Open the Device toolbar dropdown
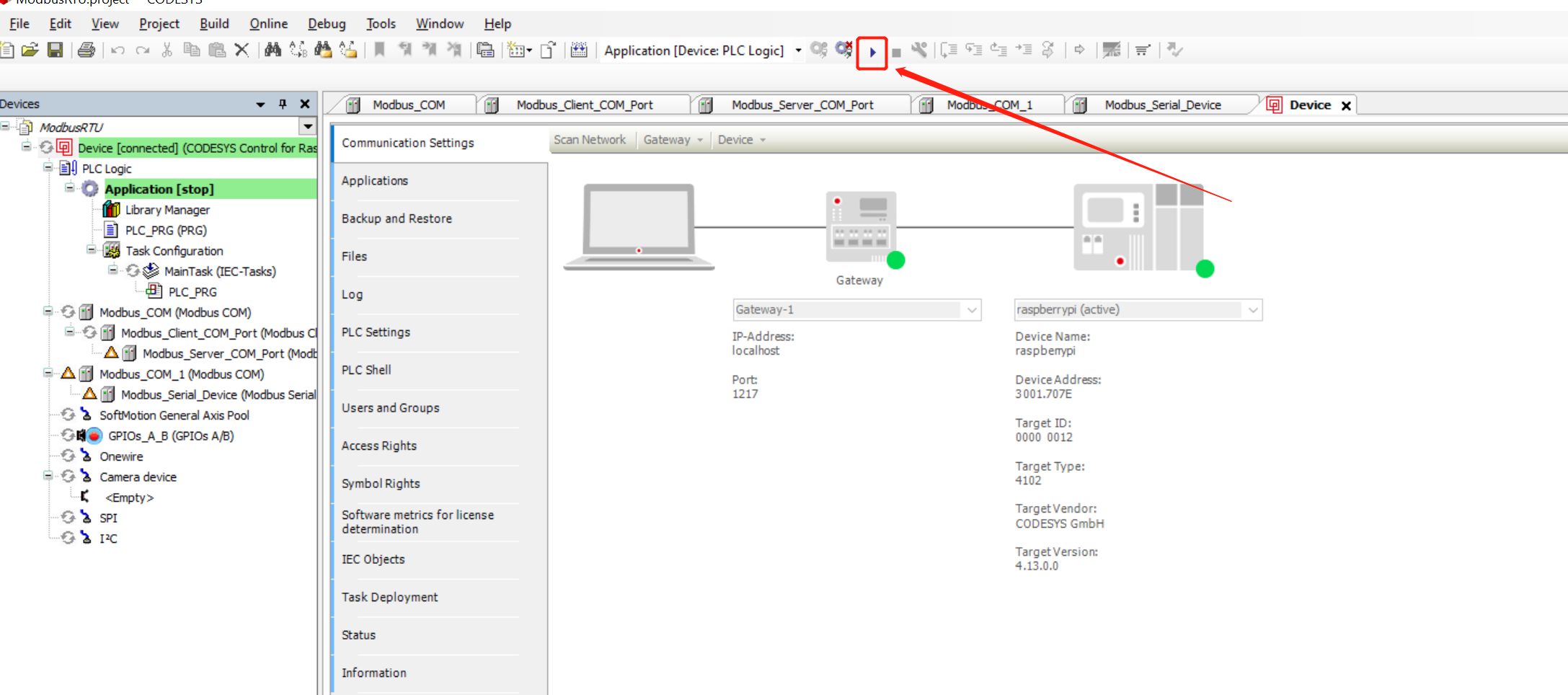The height and width of the screenshot is (695, 1568). pos(741,140)
